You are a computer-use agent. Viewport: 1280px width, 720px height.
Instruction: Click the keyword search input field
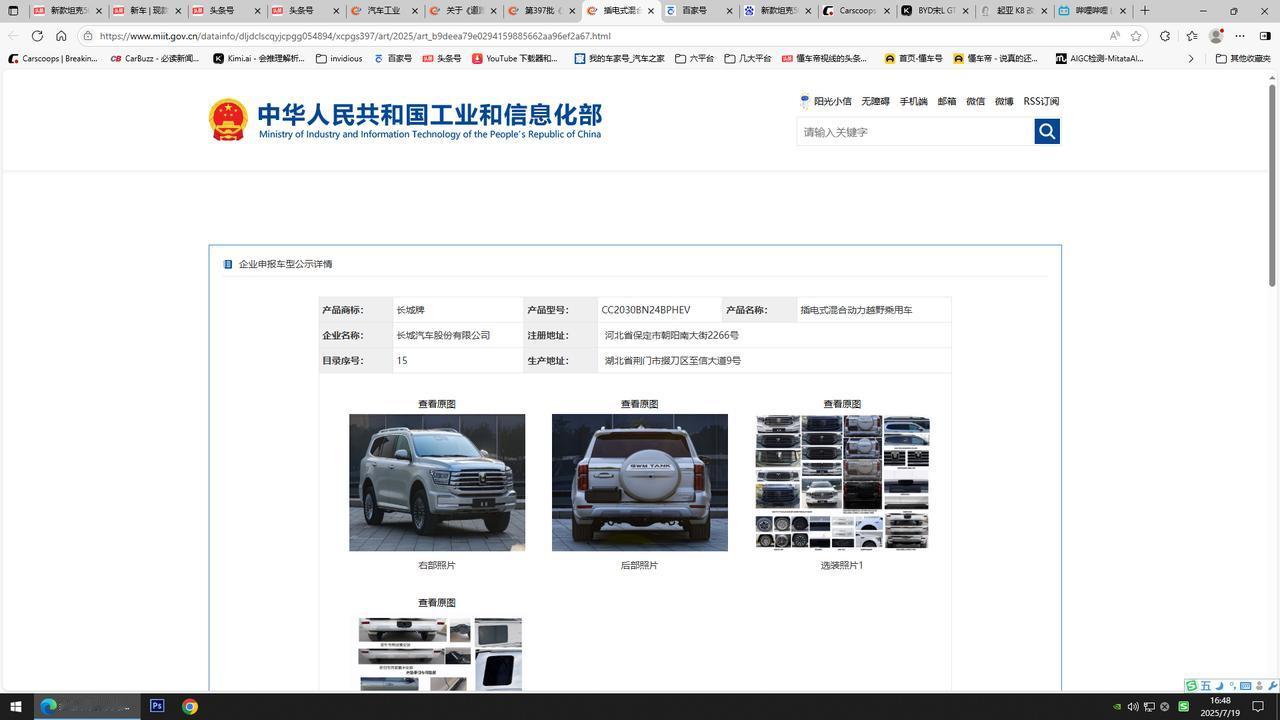[x=915, y=131]
